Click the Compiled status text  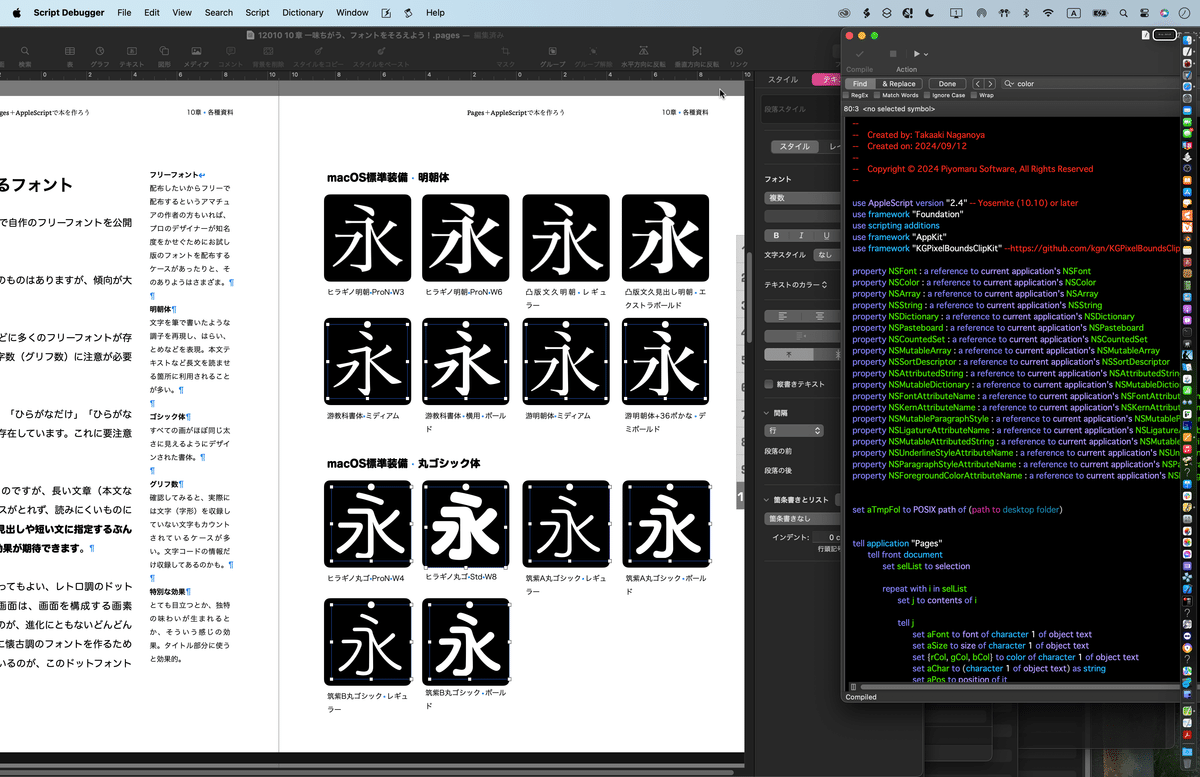[x=861, y=697]
